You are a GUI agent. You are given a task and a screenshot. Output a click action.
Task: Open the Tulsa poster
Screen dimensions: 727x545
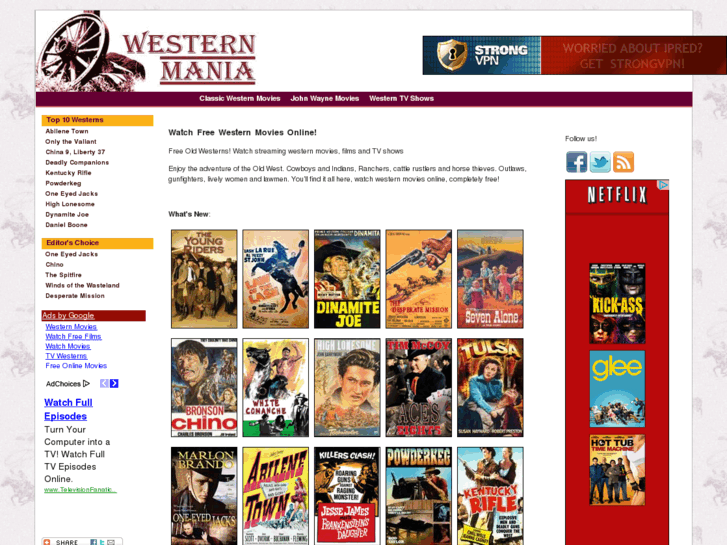click(490, 387)
